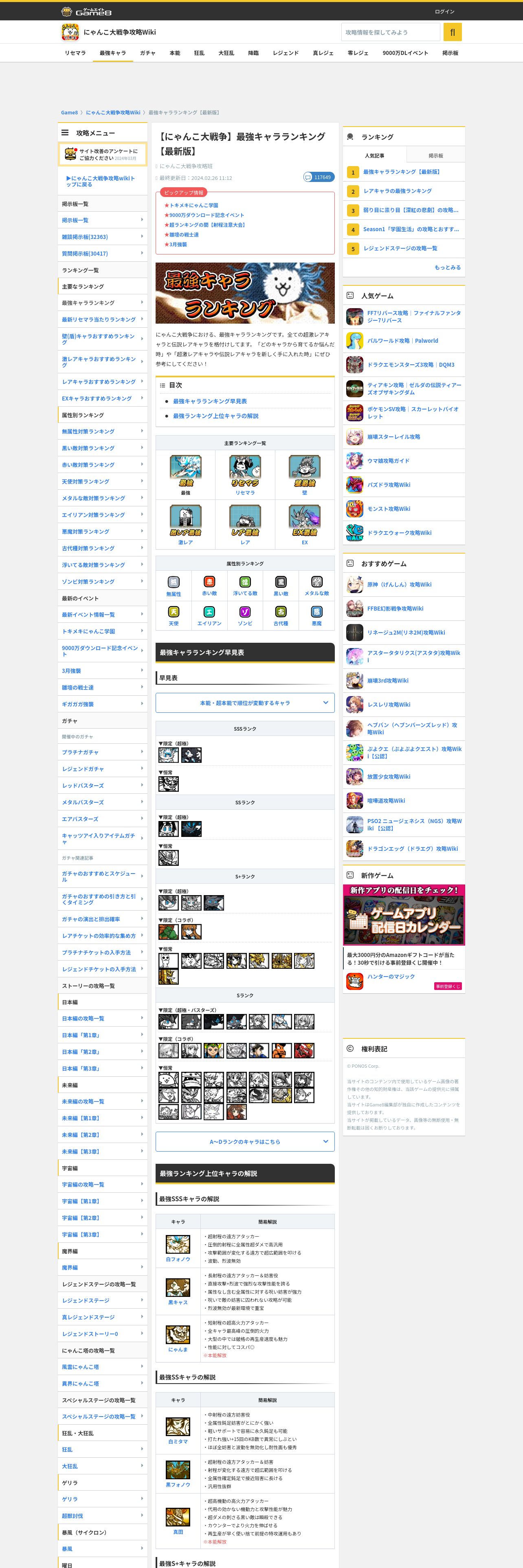
Task: Expand プラチナガチャ sidebar arrow
Action: (142, 752)
